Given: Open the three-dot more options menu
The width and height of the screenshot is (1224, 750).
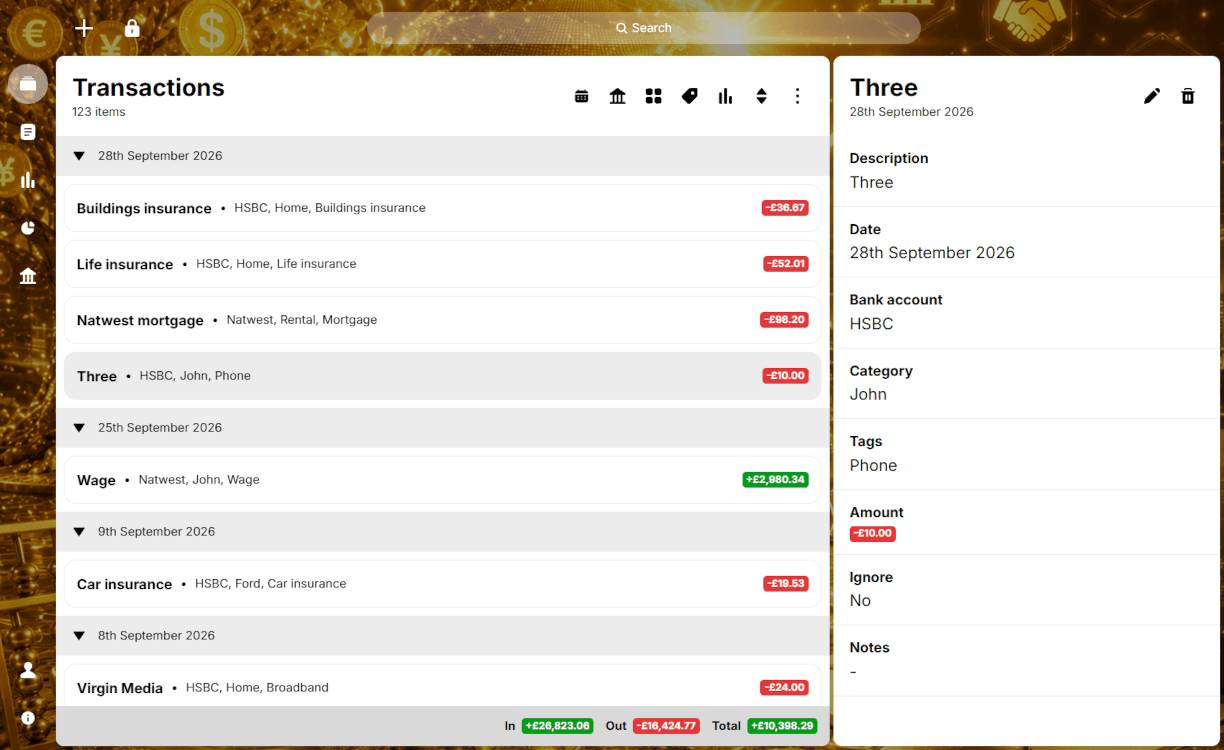Looking at the screenshot, I should pos(798,96).
